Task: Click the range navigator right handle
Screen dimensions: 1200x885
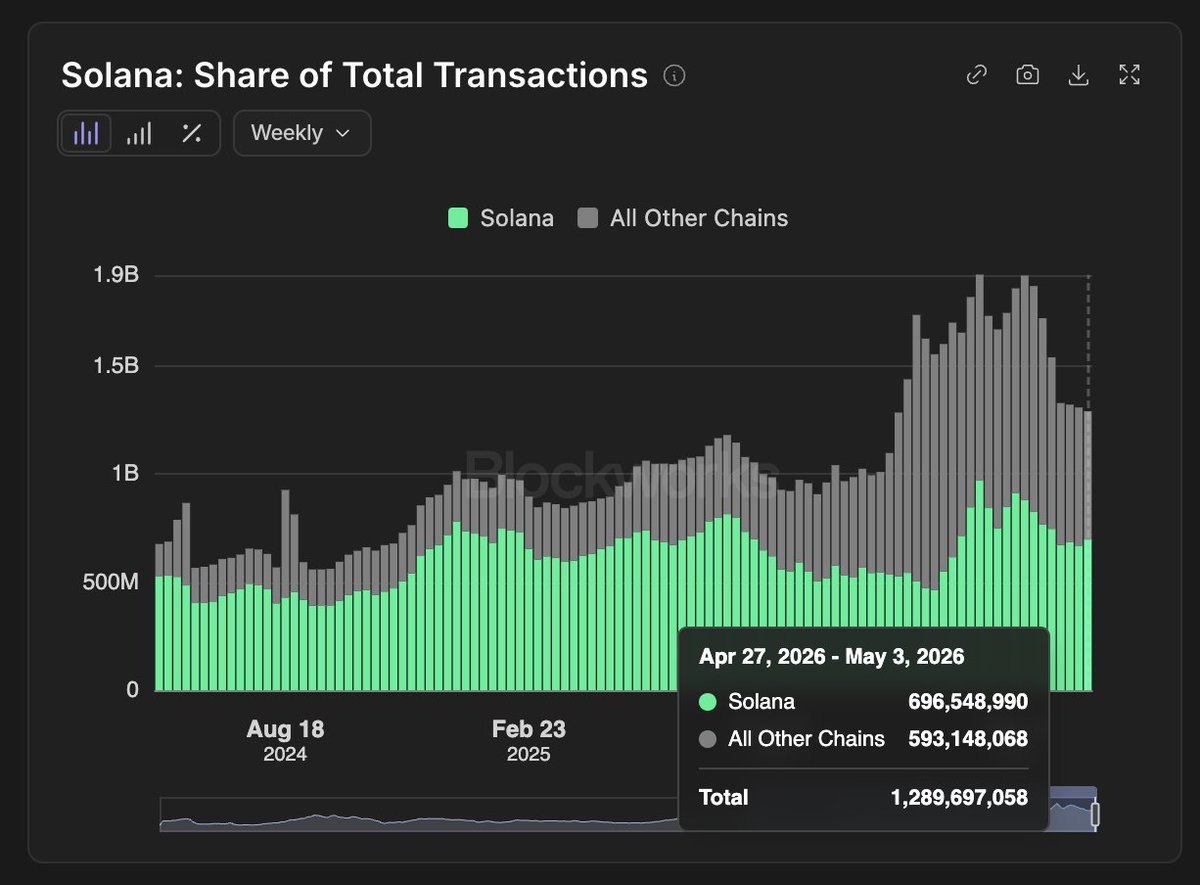Action: [x=1095, y=814]
